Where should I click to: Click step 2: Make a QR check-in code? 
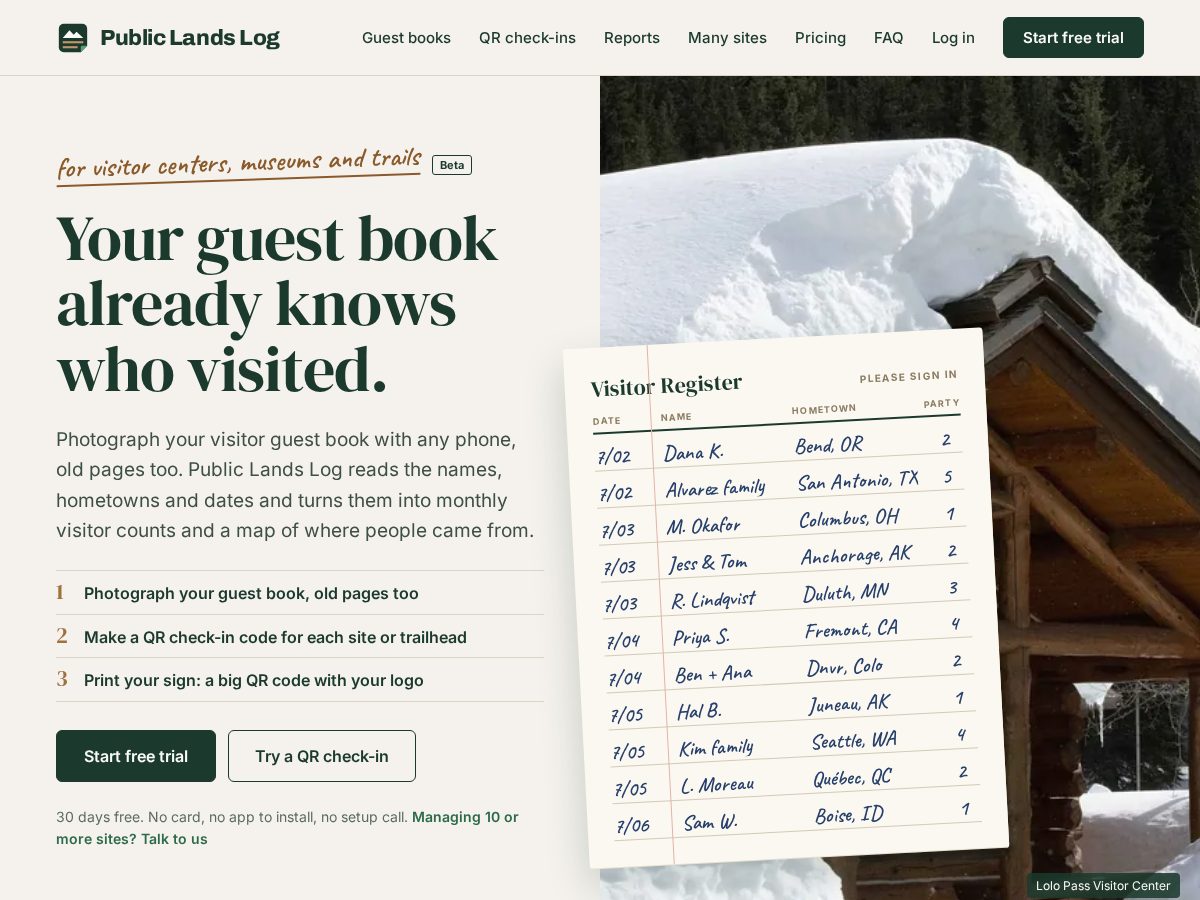tap(300, 637)
